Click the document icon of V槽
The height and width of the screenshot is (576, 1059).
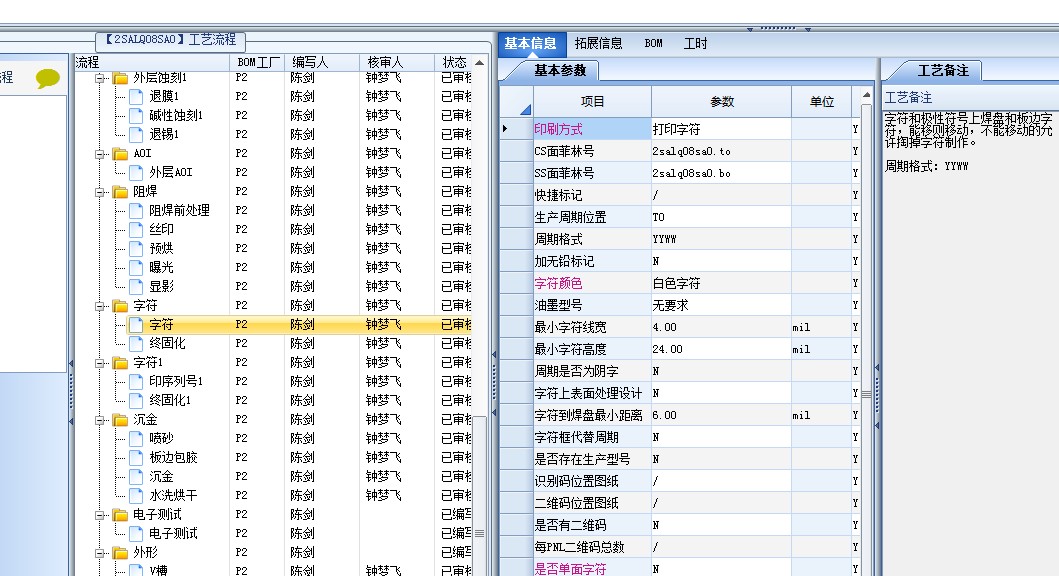pos(136,571)
